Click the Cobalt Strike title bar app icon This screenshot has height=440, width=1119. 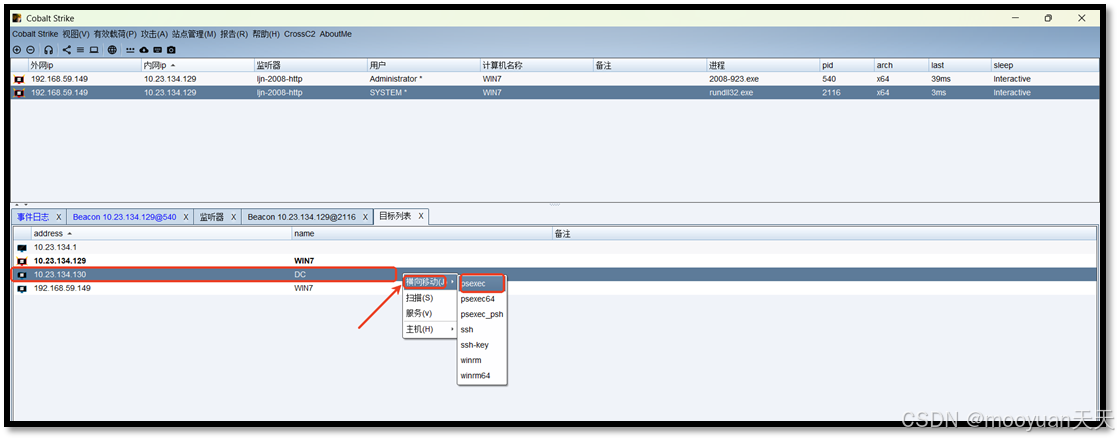[x=16, y=18]
